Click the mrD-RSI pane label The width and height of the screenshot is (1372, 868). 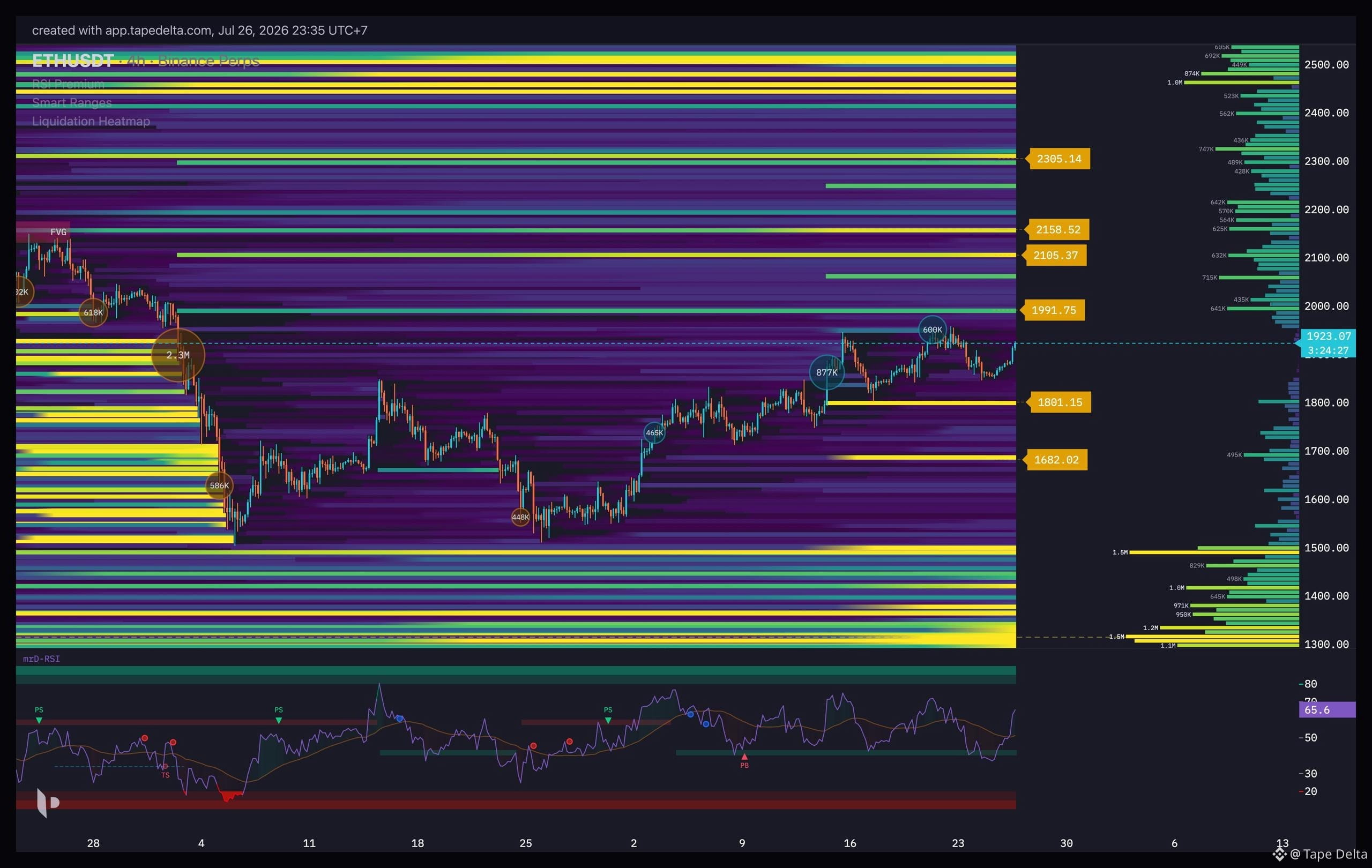click(x=42, y=659)
